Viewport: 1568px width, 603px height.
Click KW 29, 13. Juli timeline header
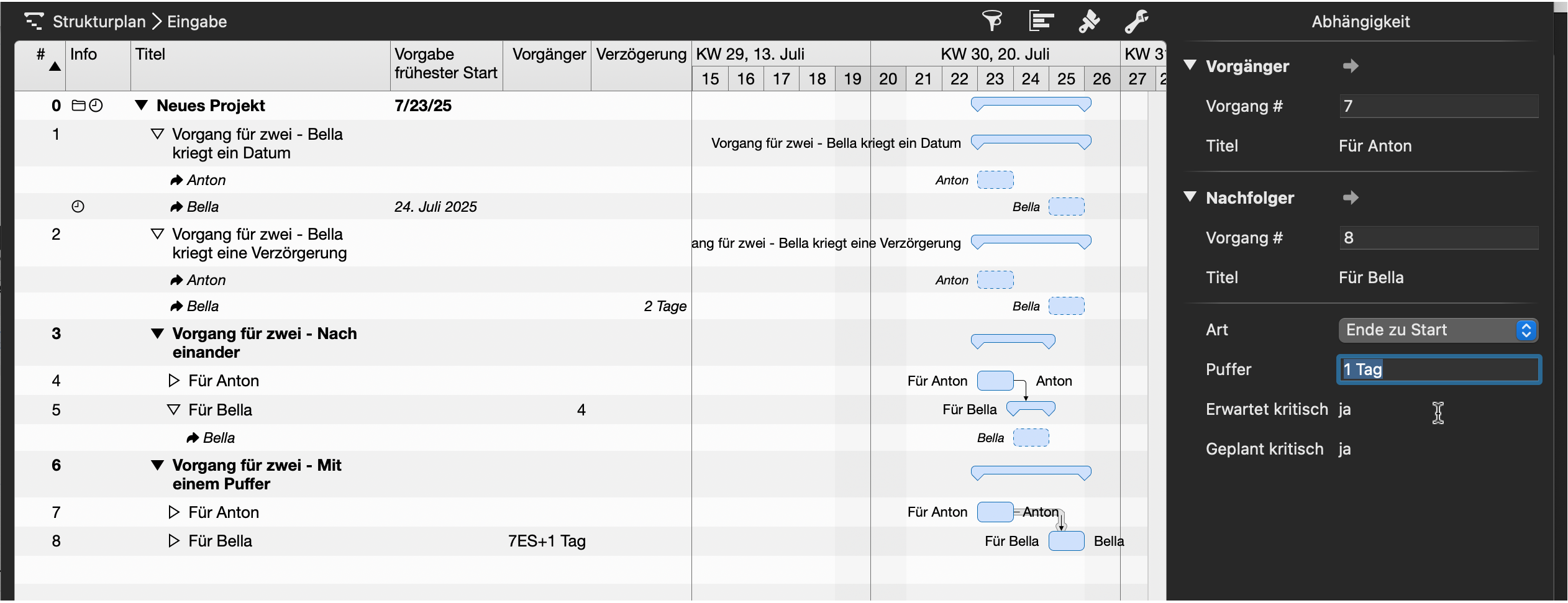tap(782, 54)
